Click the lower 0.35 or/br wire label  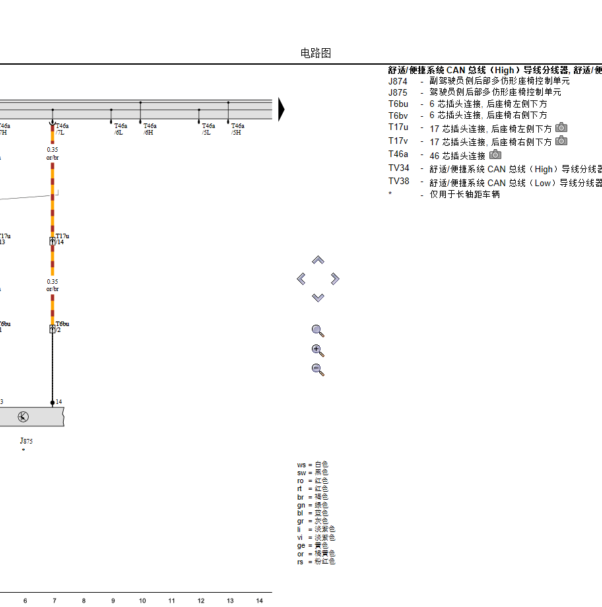pyautogui.click(x=52, y=285)
